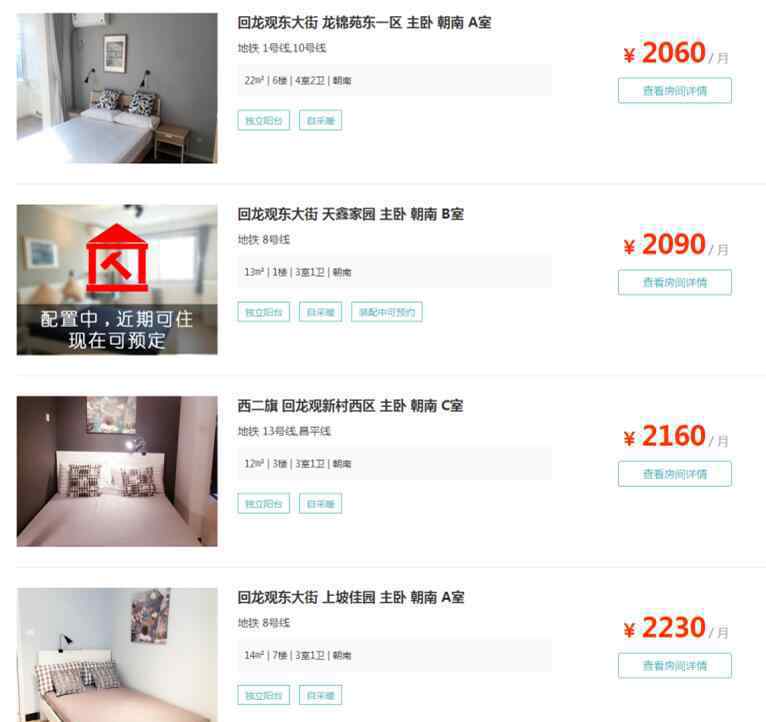The image size is (766, 722).
Task: Click 查看房间详情 button for the ¥2230 room
Action: point(675,665)
